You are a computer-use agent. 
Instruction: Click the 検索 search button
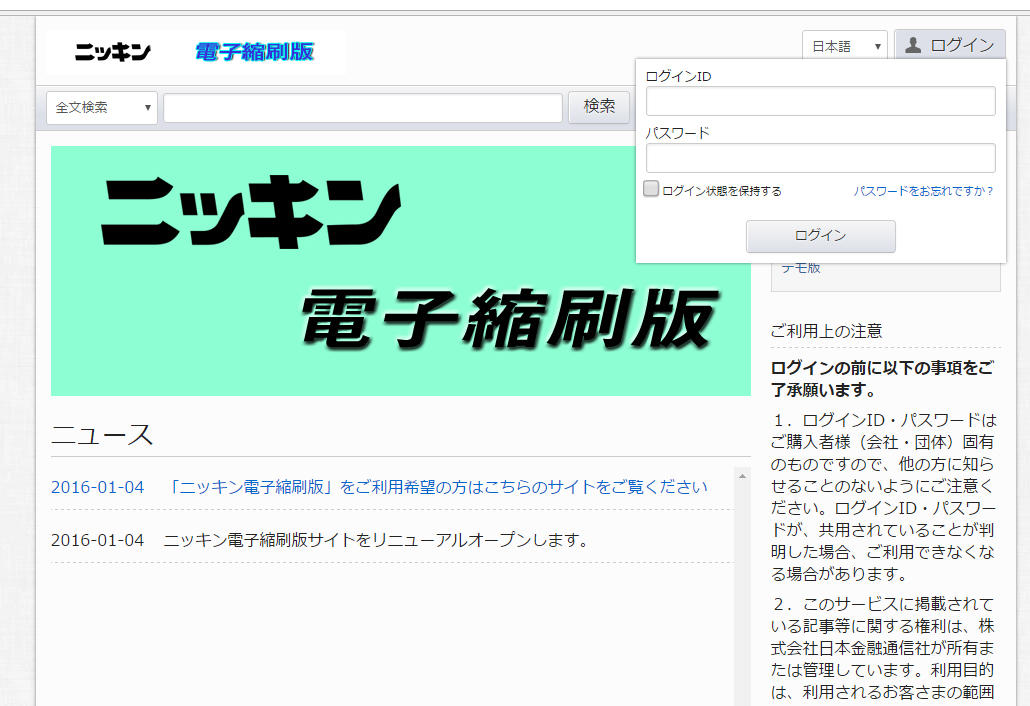pyautogui.click(x=599, y=106)
